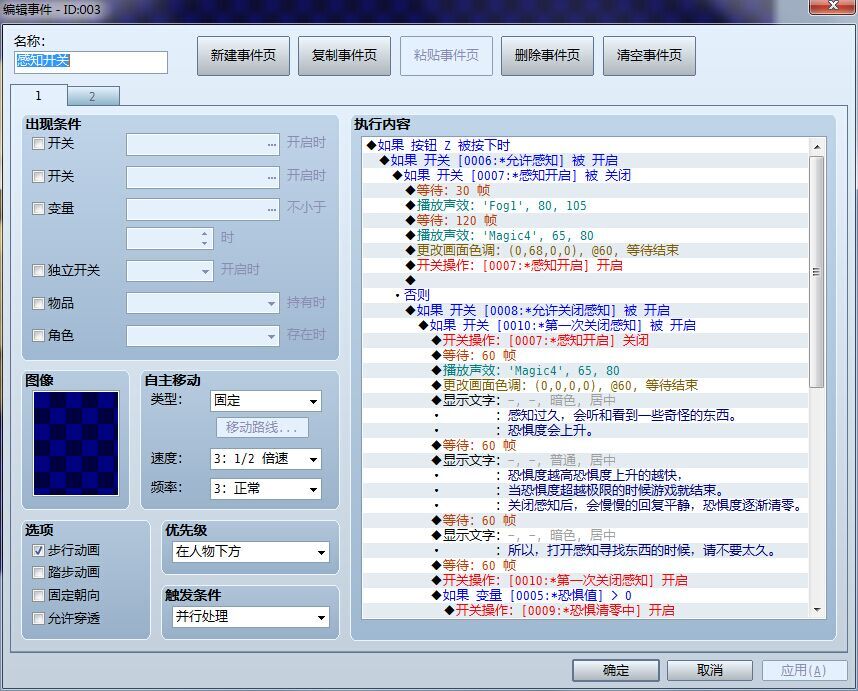Viewport: 858px width, 691px height.
Task: Open the 独立开关 dropdown
Action: tap(170, 271)
